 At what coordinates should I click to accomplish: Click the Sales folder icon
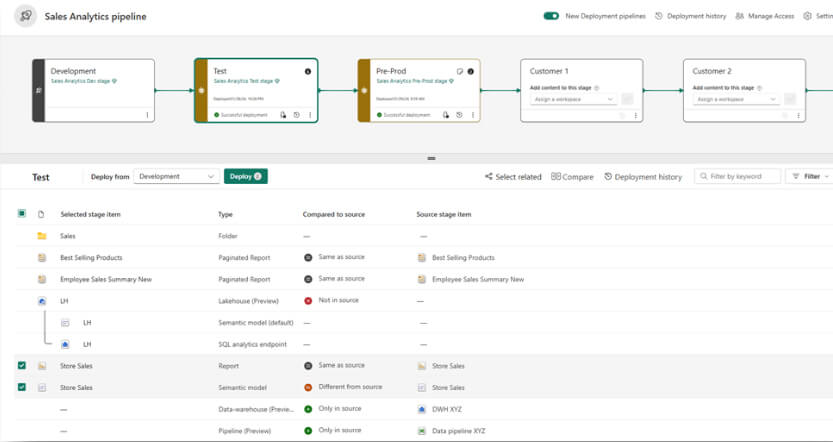point(42,236)
